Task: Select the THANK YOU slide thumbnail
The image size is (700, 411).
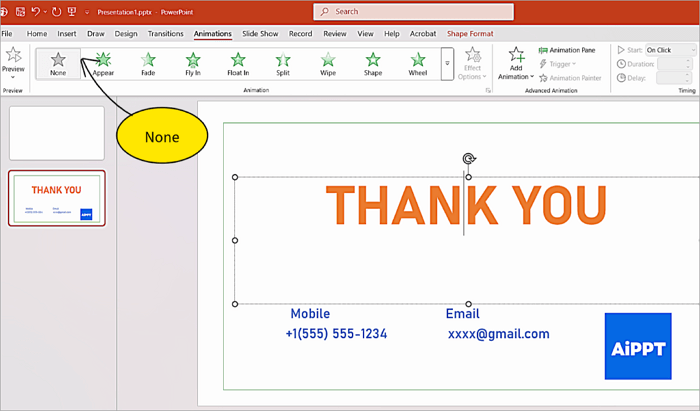Action: coord(57,197)
